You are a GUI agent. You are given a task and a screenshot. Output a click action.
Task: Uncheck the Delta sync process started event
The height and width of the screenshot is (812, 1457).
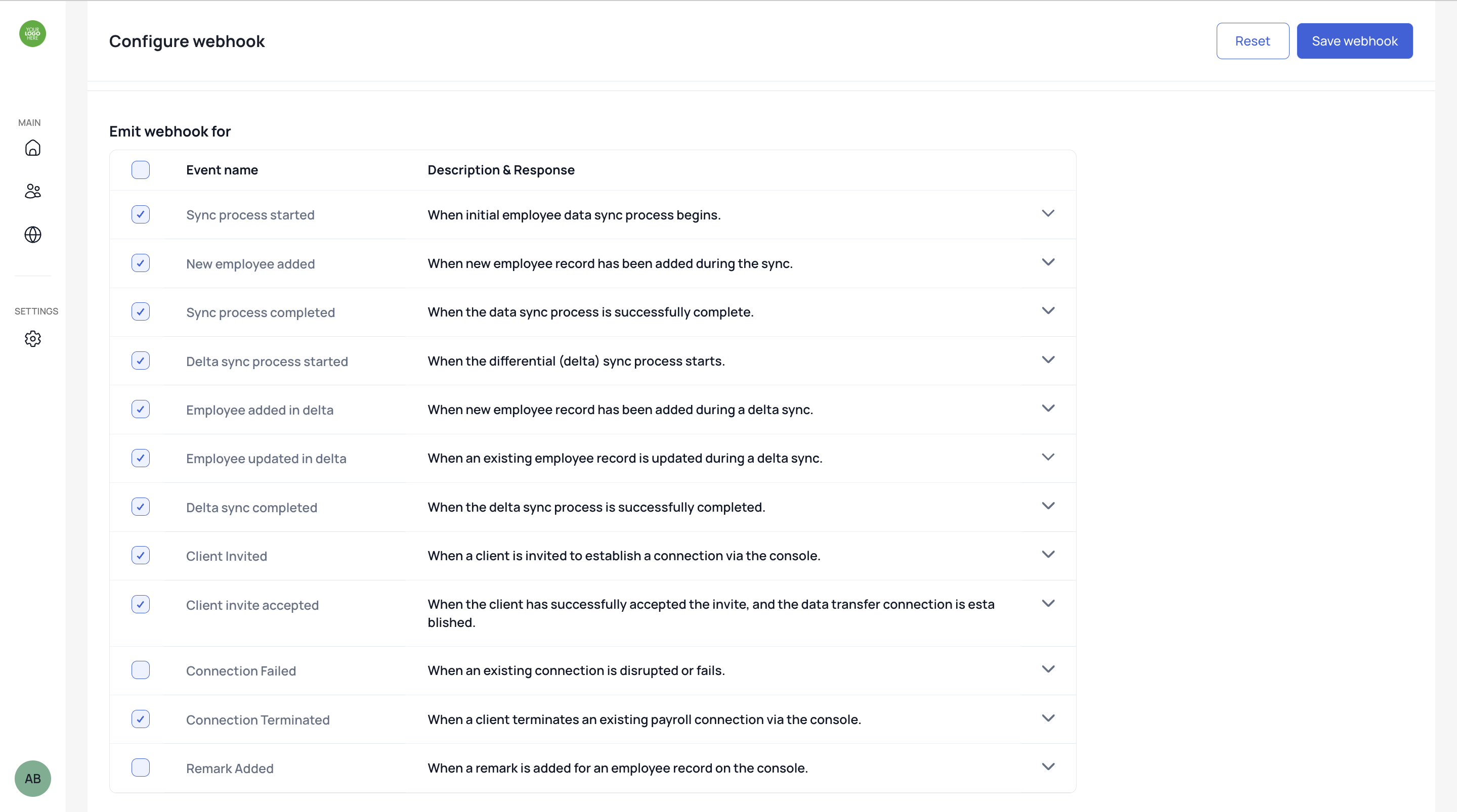140,361
